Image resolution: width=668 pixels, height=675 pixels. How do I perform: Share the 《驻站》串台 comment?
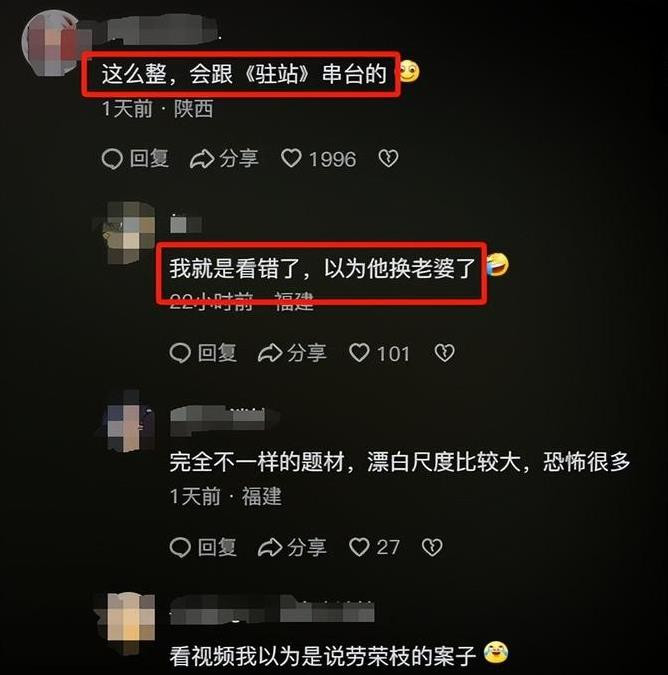pos(224,159)
